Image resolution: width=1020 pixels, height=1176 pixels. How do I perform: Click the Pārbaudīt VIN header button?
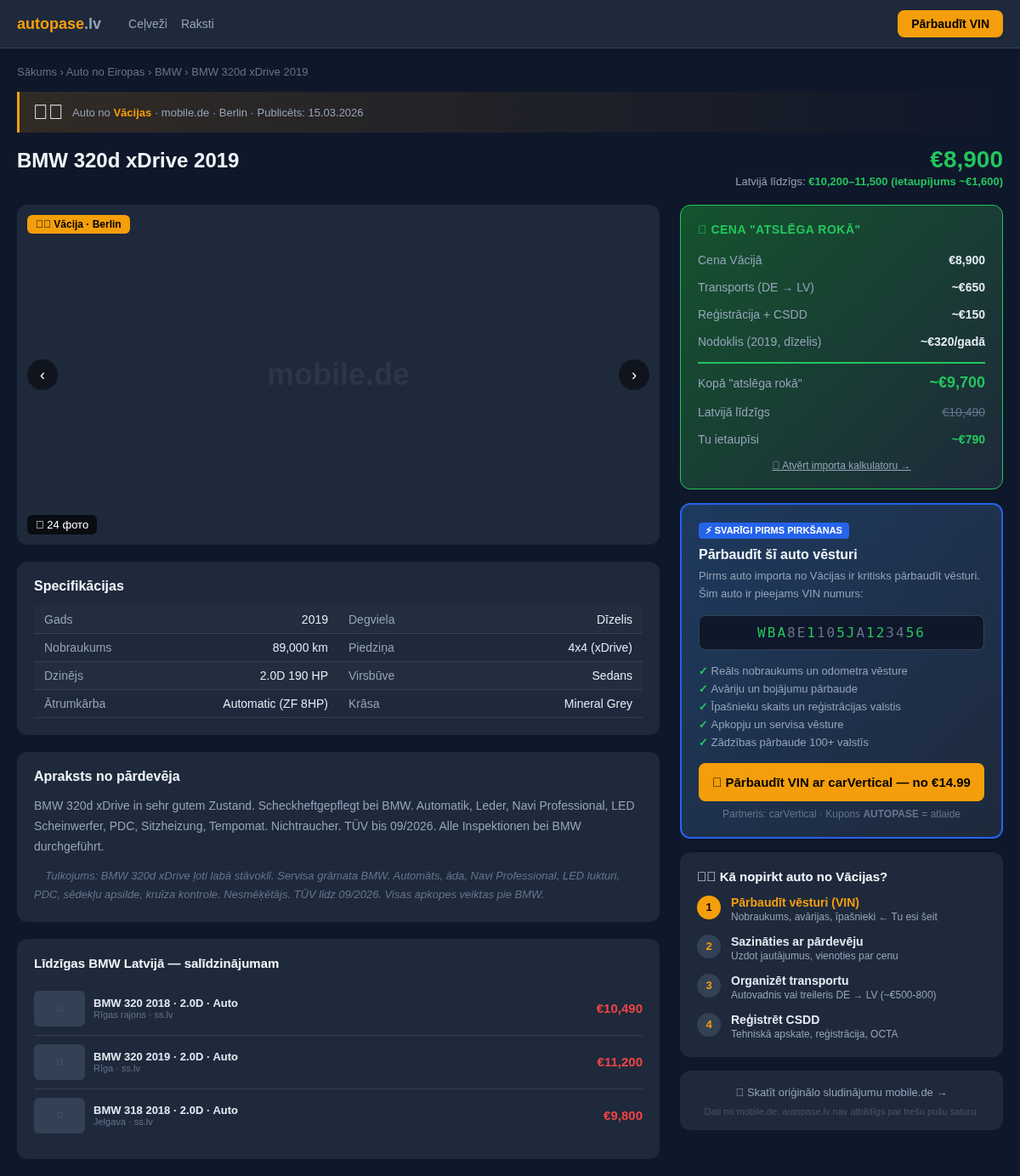(950, 24)
